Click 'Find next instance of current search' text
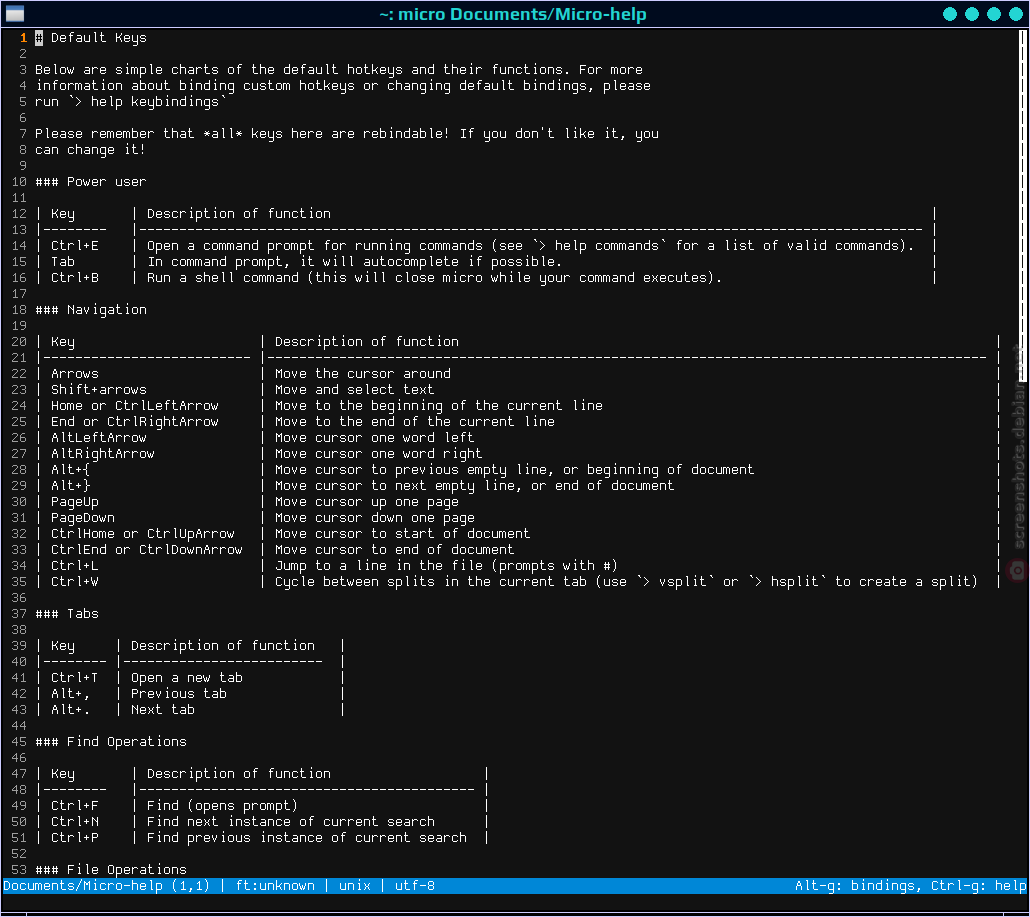The width and height of the screenshot is (1030, 917). [x=291, y=821]
